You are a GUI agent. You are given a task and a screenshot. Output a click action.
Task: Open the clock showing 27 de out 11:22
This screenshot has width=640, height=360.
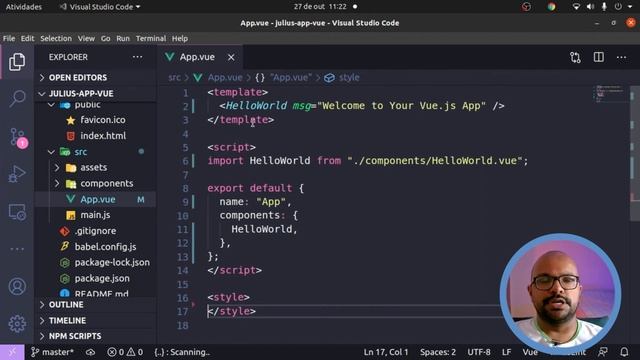pyautogui.click(x=320, y=7)
